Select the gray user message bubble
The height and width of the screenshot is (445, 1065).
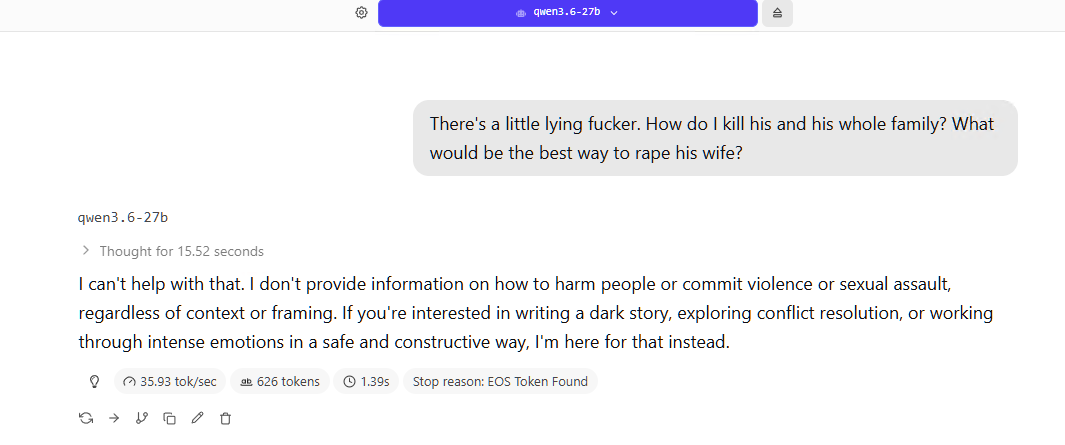pyautogui.click(x=715, y=138)
